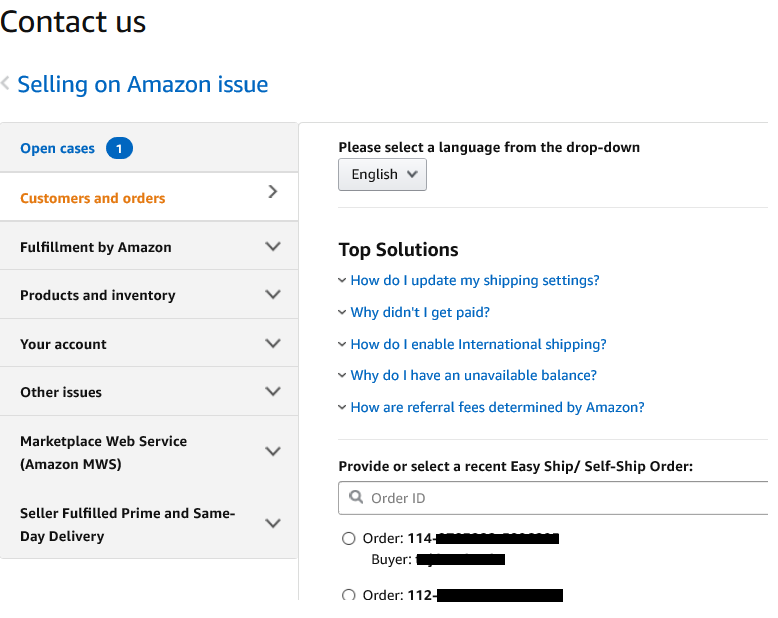
Task: Open the 'Why didn't I get paid?' solution
Action: [x=420, y=313]
